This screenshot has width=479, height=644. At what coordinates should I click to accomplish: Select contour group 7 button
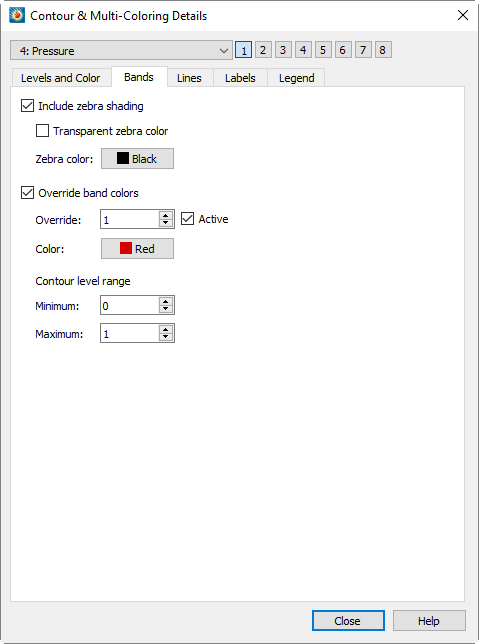(363, 50)
